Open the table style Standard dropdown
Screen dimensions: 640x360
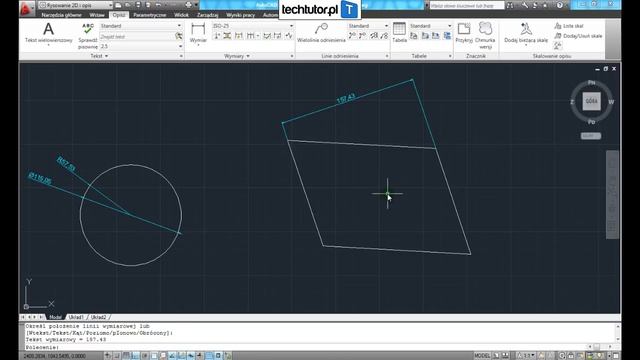[430, 26]
